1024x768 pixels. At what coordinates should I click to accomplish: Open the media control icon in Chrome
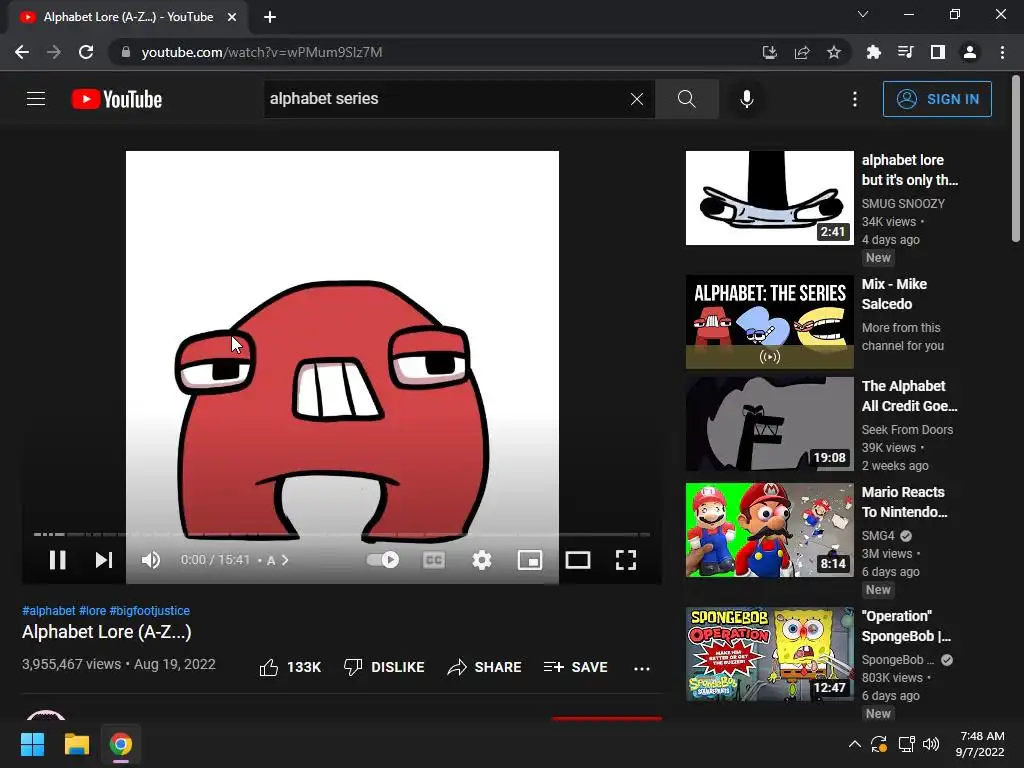(x=905, y=52)
